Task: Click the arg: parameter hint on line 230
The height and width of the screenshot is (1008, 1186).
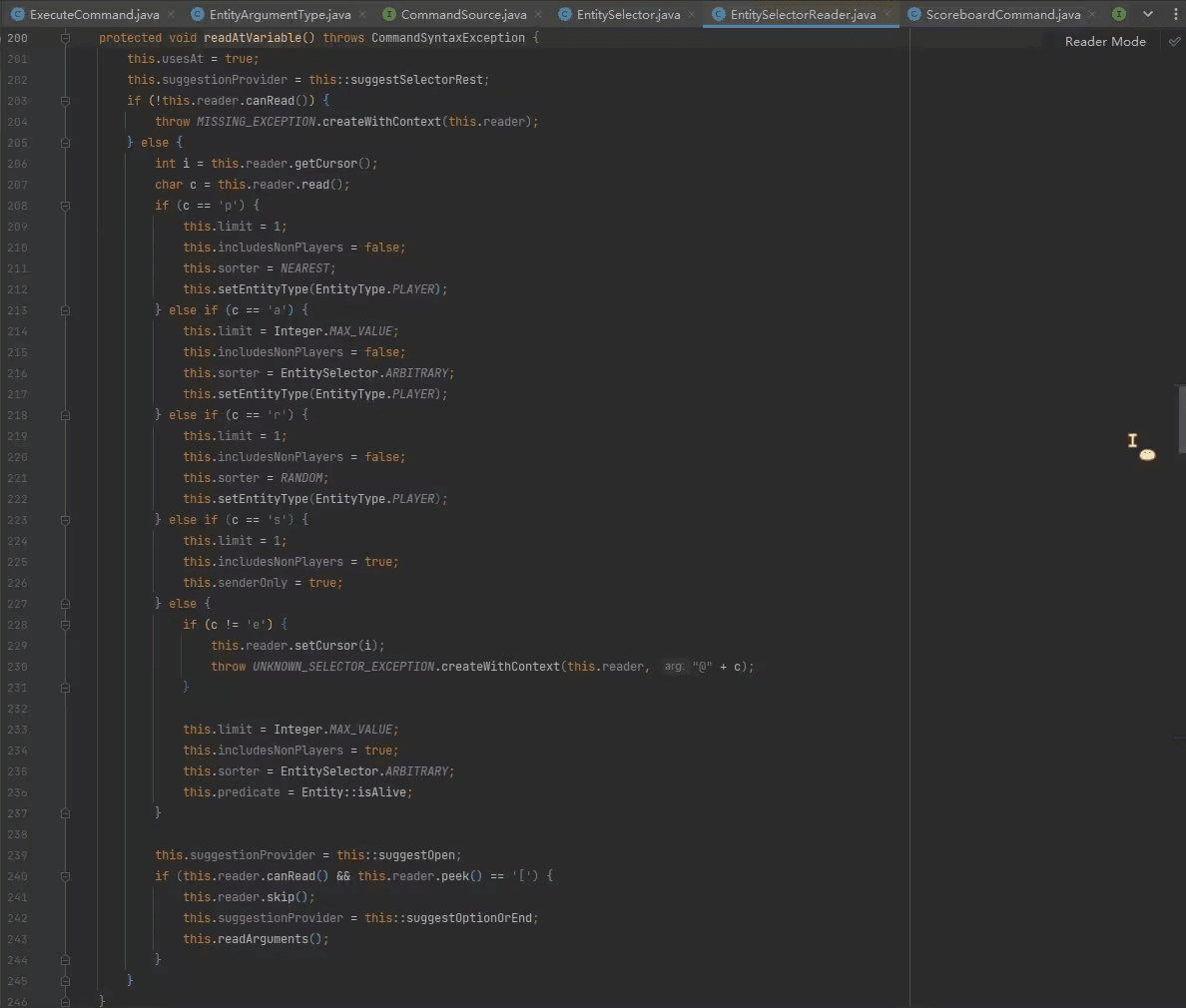Action: [x=674, y=667]
